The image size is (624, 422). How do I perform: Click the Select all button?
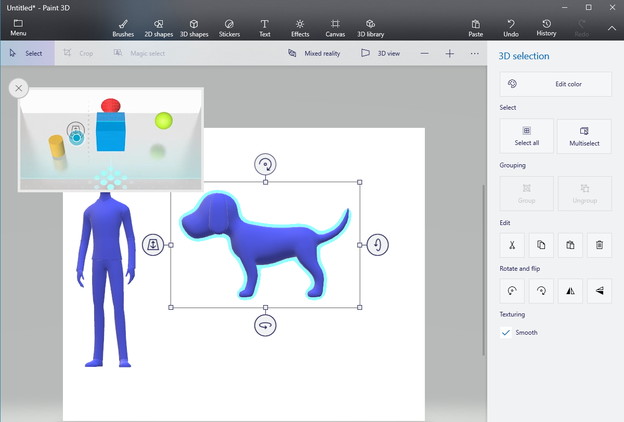(527, 136)
